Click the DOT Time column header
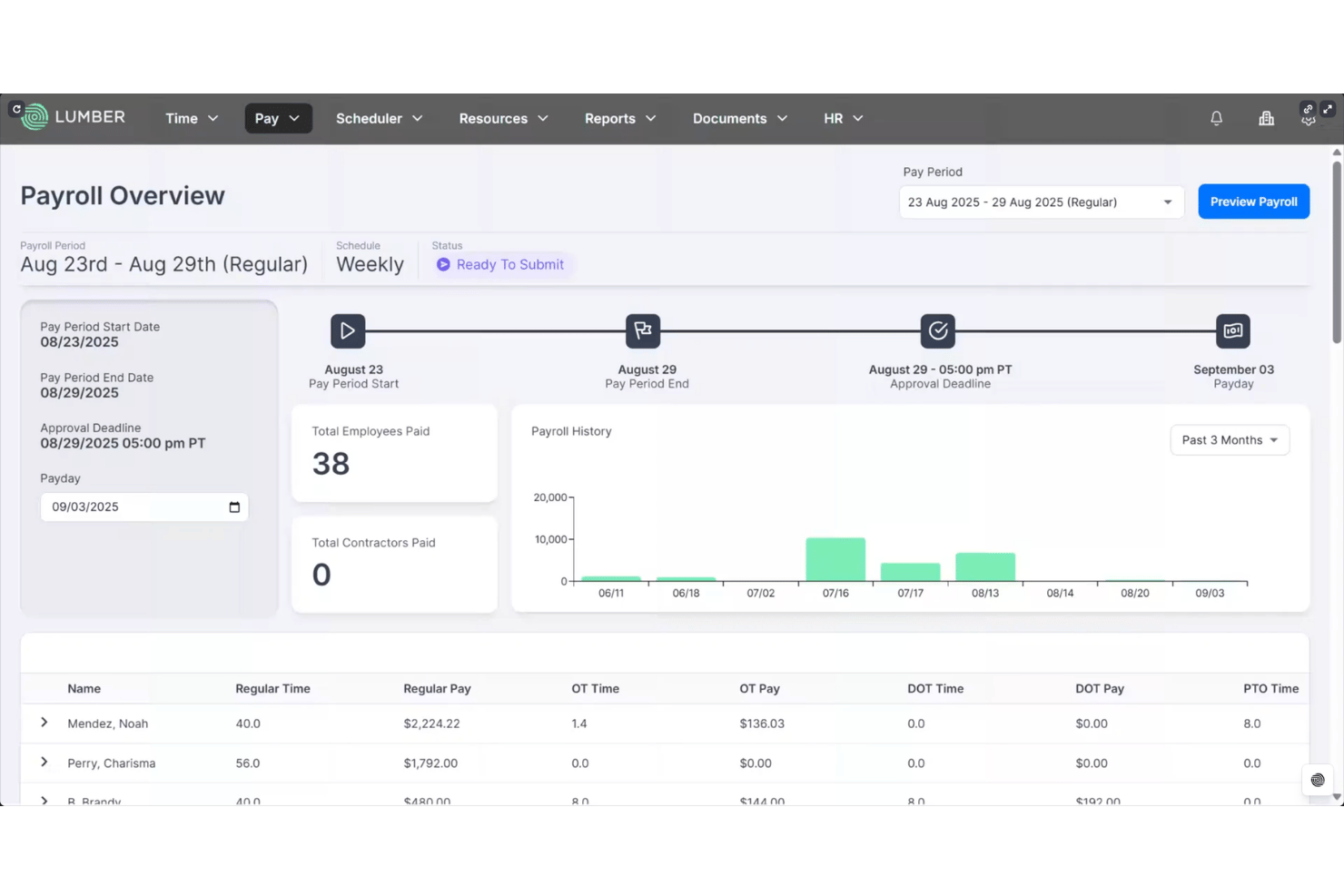1344x896 pixels. 935,689
